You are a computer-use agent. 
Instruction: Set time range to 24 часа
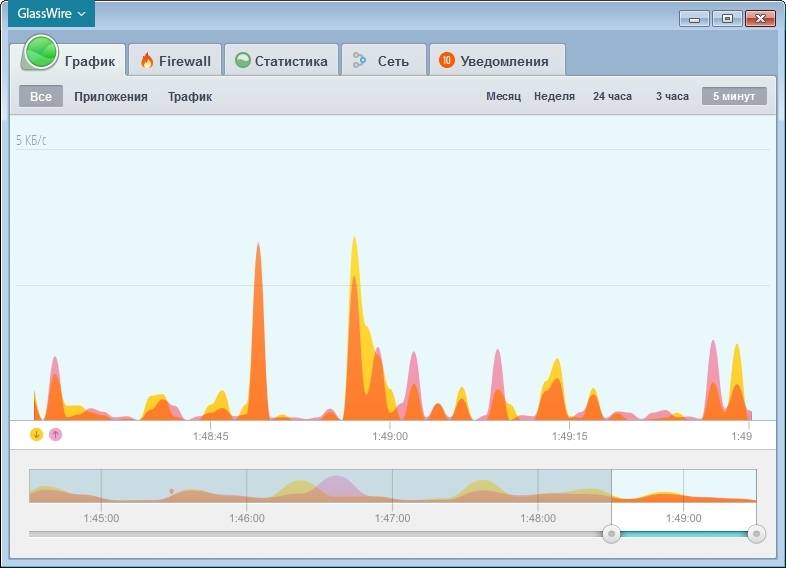click(612, 96)
